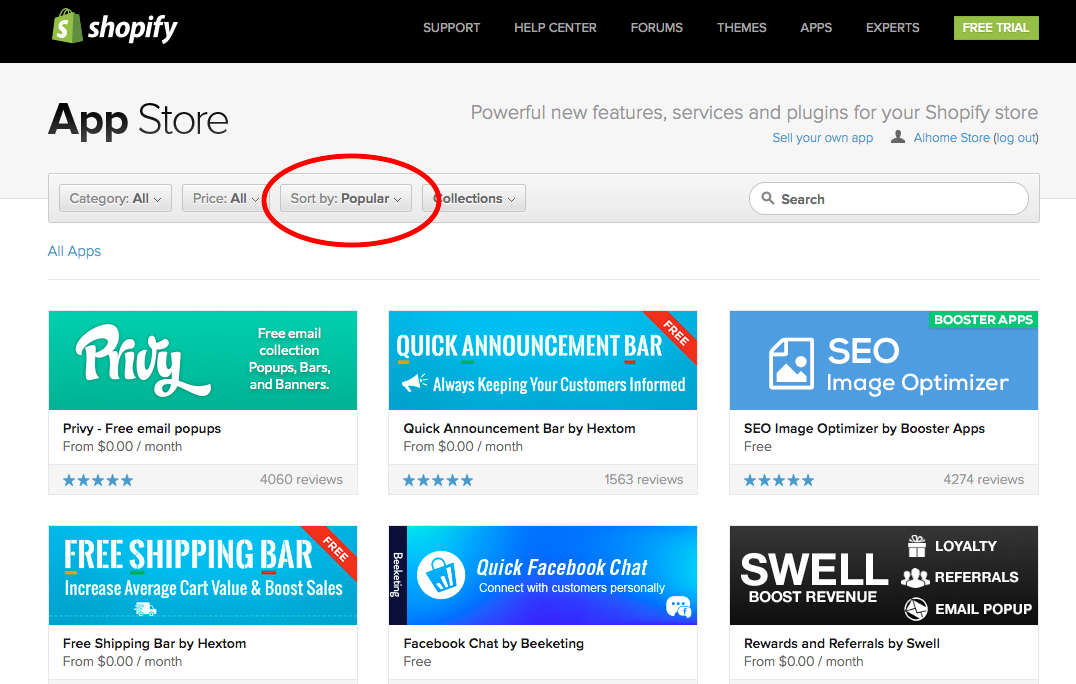
Task: Expand the Price: All dropdown
Action: click(x=226, y=198)
